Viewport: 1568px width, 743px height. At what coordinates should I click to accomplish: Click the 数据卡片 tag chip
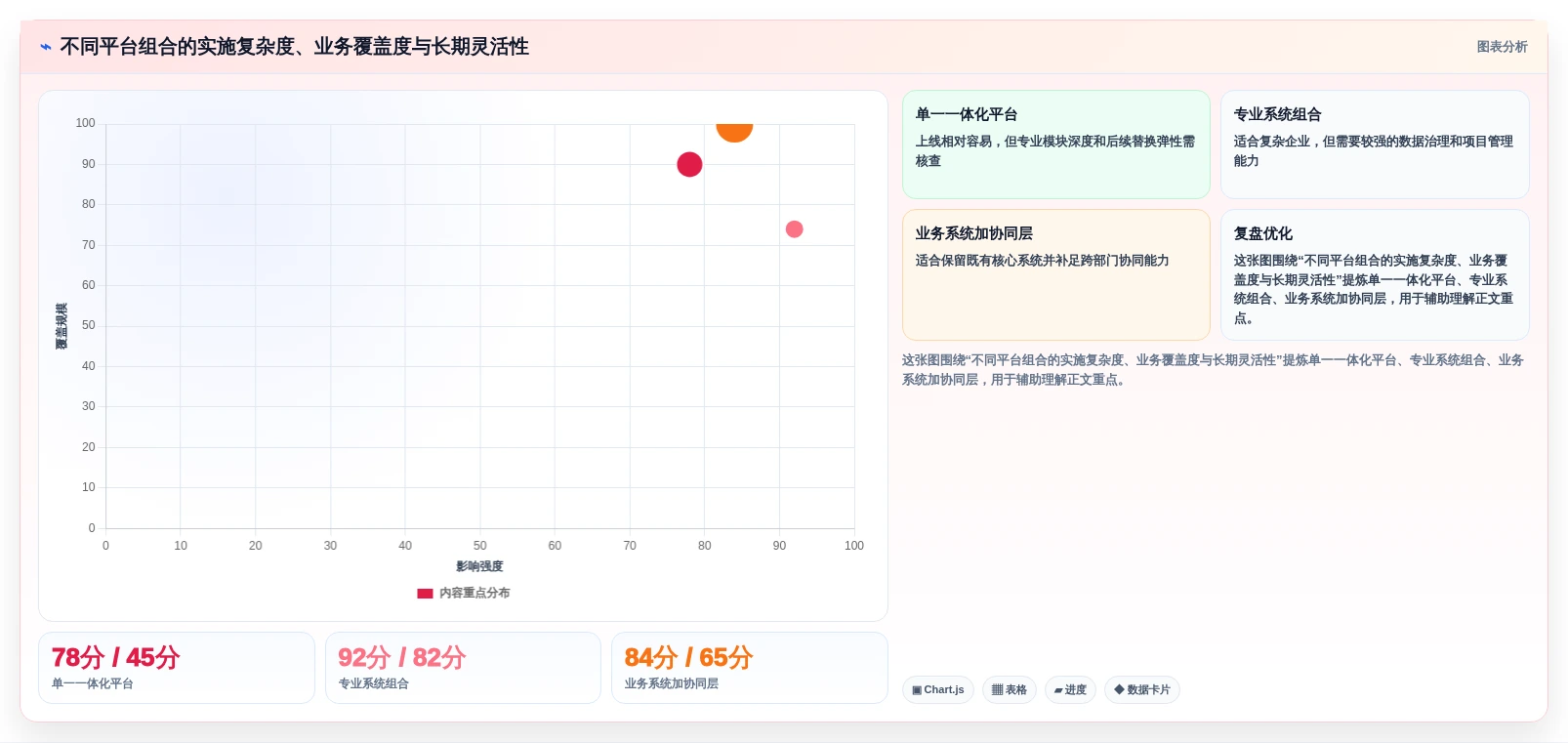[1142, 689]
